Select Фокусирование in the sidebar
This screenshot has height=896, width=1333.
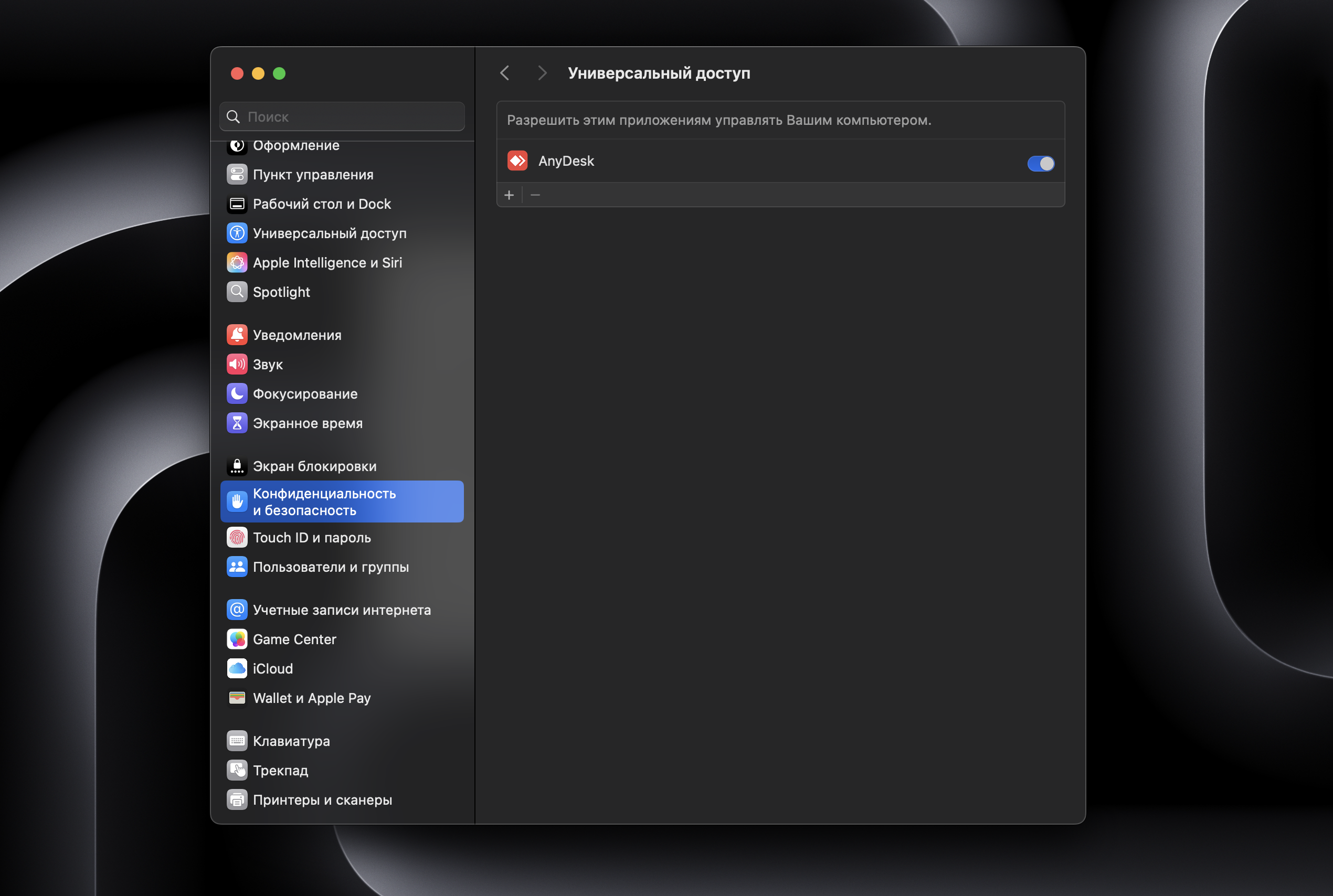pyautogui.click(x=342, y=394)
